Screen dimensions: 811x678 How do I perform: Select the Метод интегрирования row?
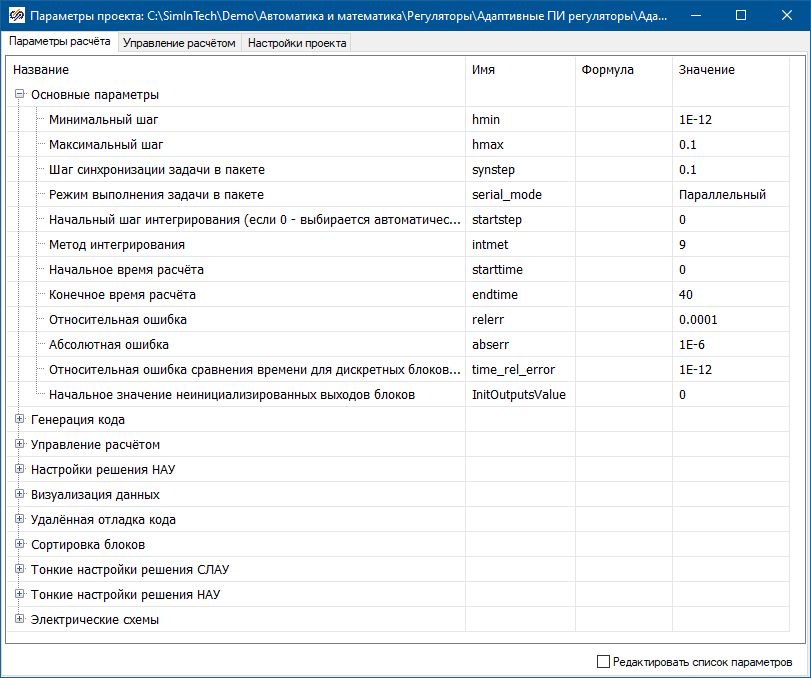pos(117,245)
